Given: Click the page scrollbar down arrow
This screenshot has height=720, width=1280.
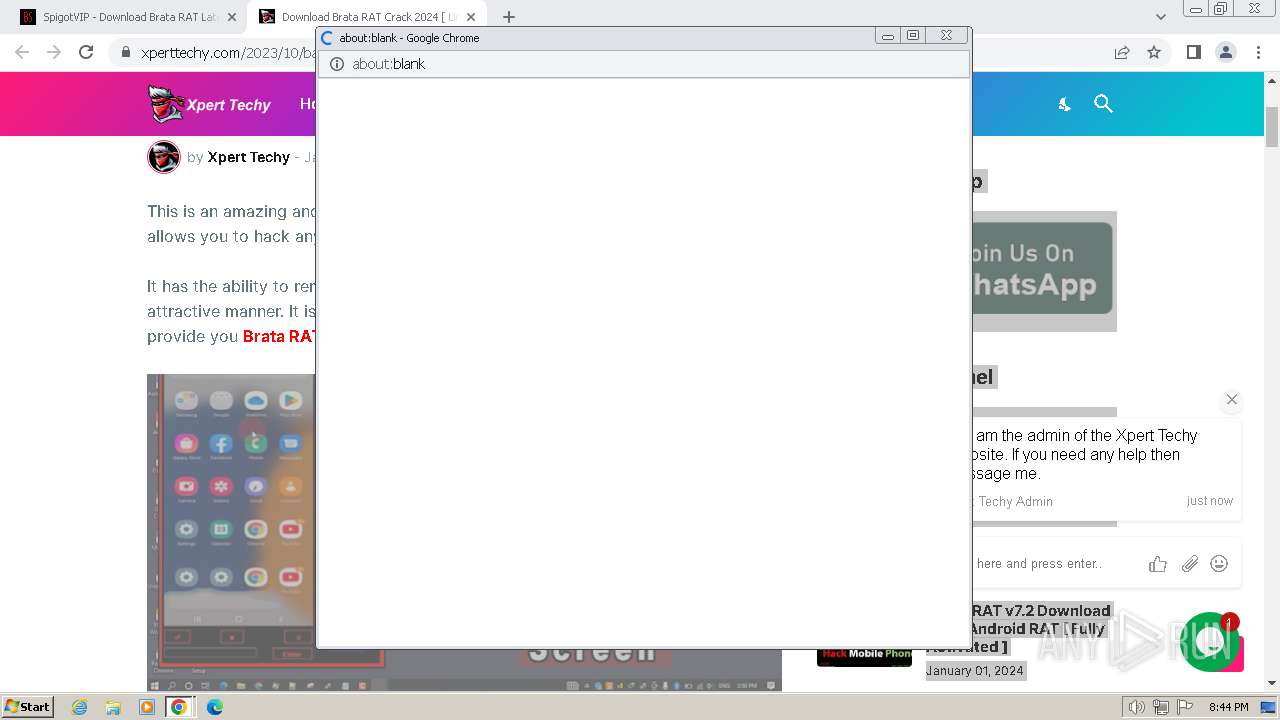Looking at the screenshot, I should pyautogui.click(x=1272, y=684).
